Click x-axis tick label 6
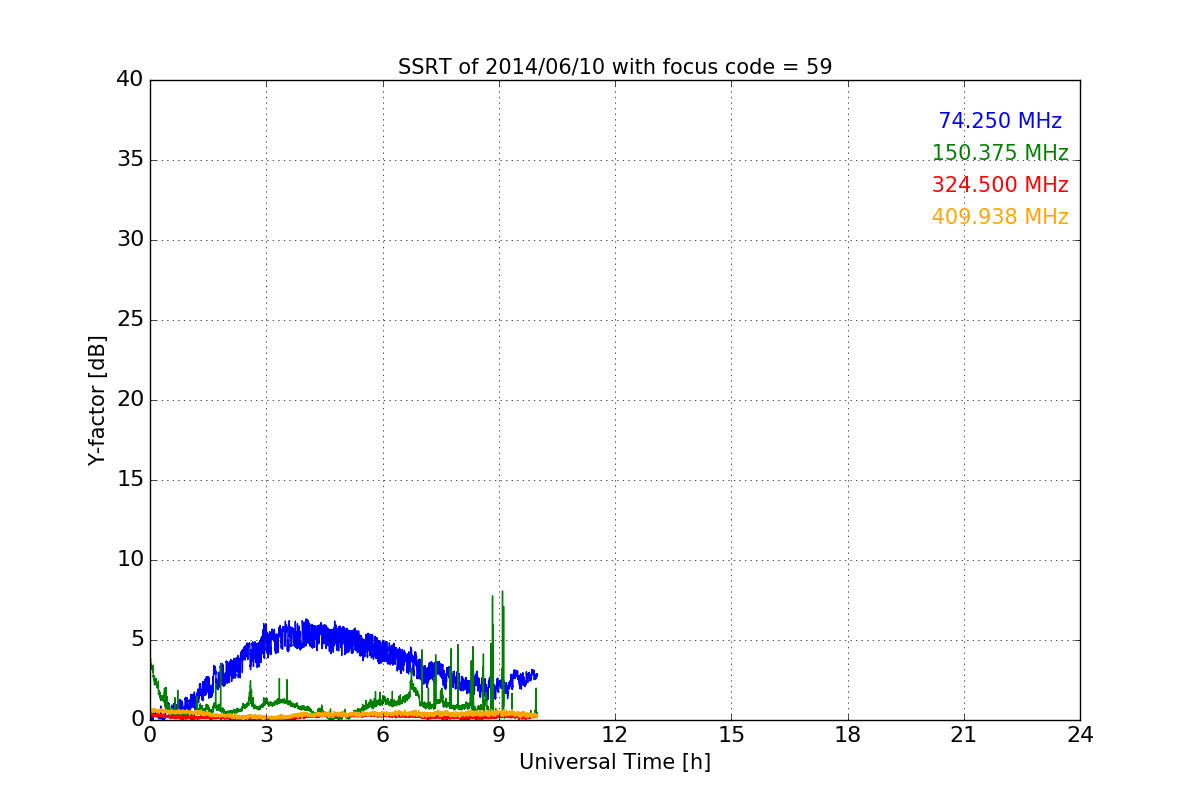The height and width of the screenshot is (800, 1200). click(x=383, y=735)
